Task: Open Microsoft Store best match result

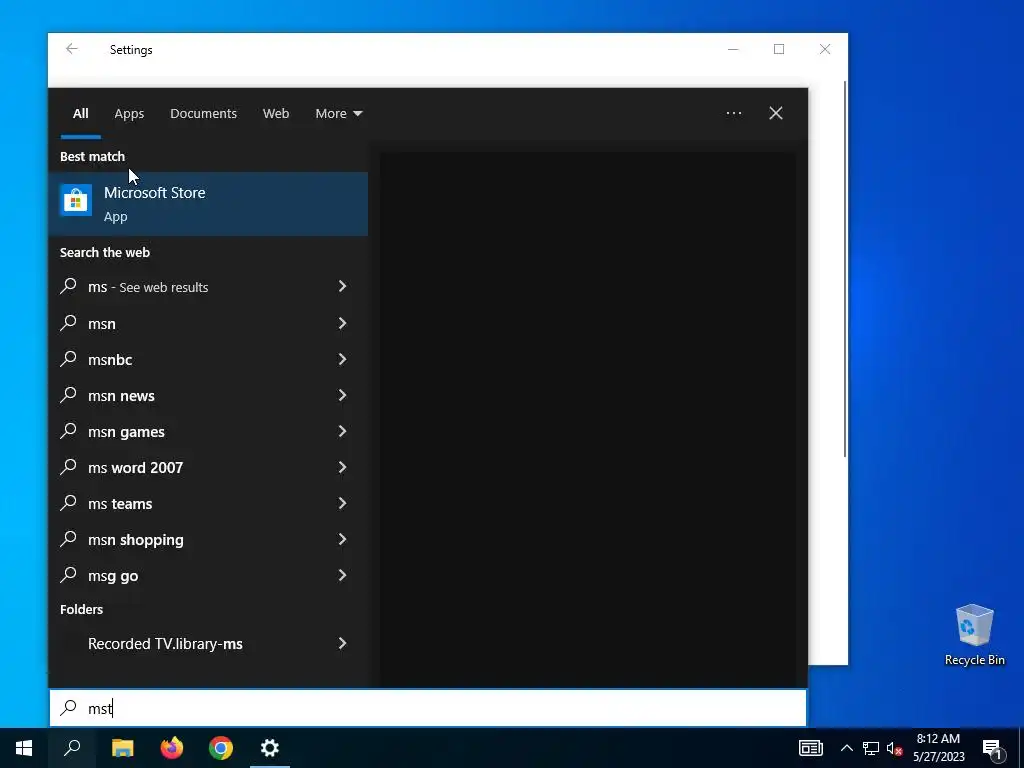Action: tap(208, 204)
